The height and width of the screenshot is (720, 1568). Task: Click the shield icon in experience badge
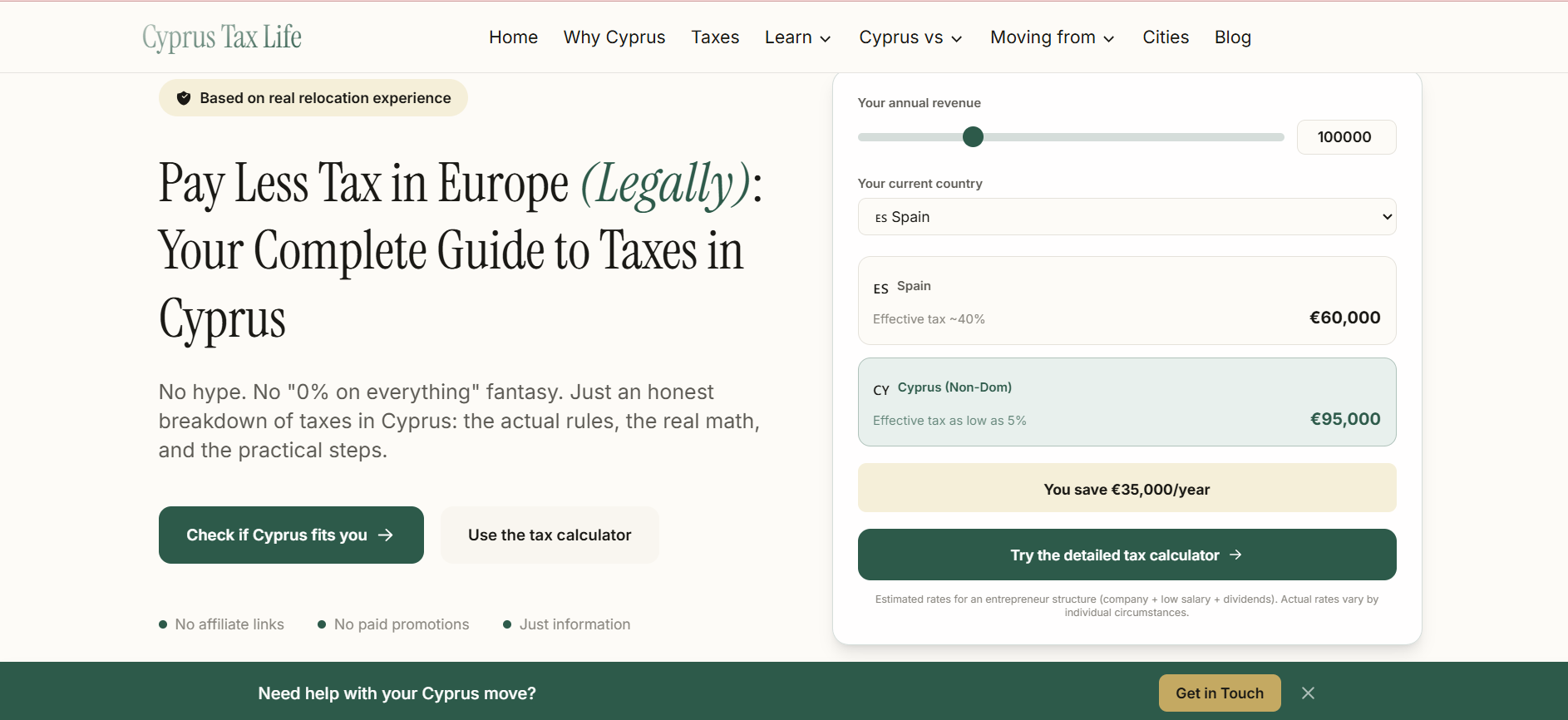[x=184, y=98]
